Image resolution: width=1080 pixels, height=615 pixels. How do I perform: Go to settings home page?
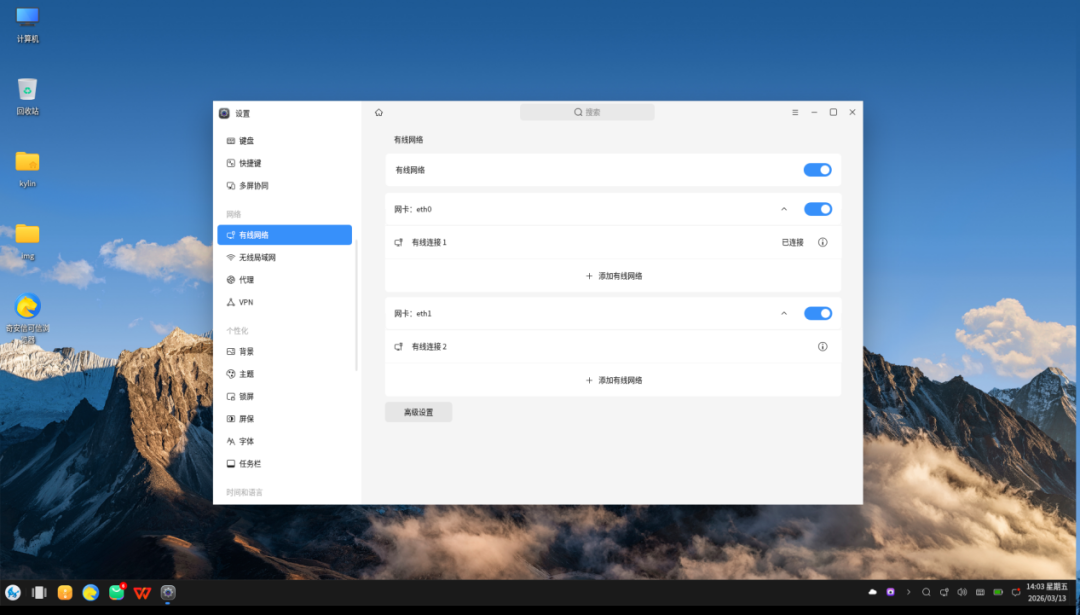point(379,112)
